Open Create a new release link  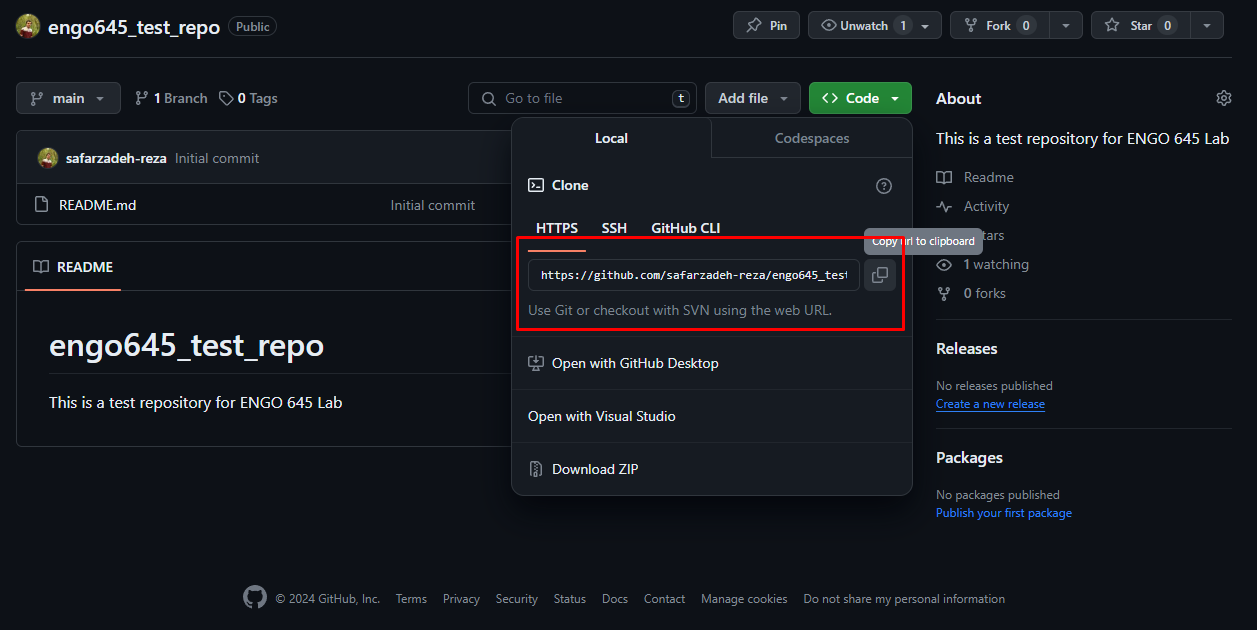(990, 404)
